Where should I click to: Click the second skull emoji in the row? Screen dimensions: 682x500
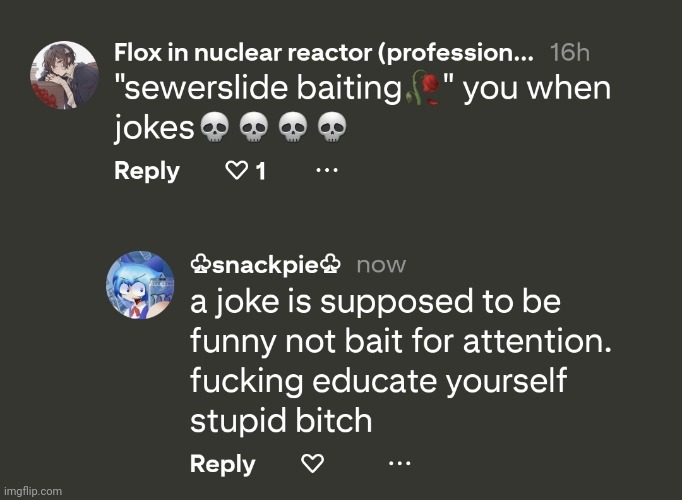pyautogui.click(x=254, y=127)
